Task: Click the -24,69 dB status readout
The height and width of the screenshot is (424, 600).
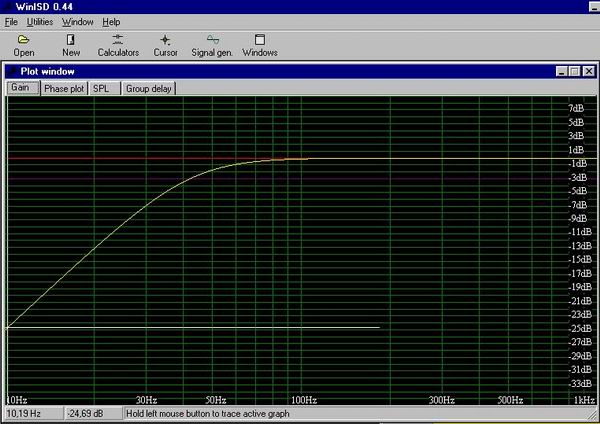Action: 93,414
